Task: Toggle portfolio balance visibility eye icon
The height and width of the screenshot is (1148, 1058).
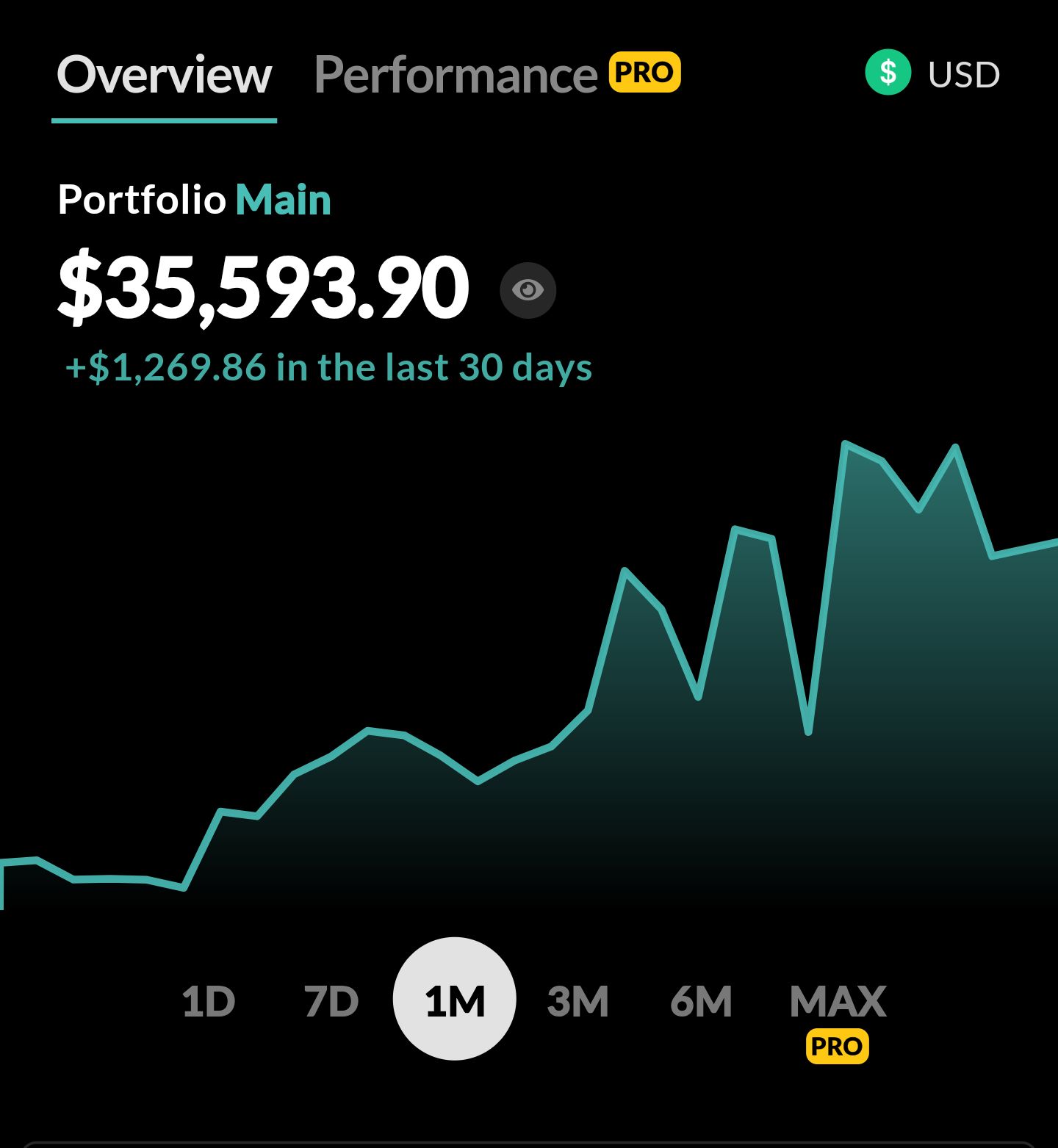Action: (x=528, y=290)
